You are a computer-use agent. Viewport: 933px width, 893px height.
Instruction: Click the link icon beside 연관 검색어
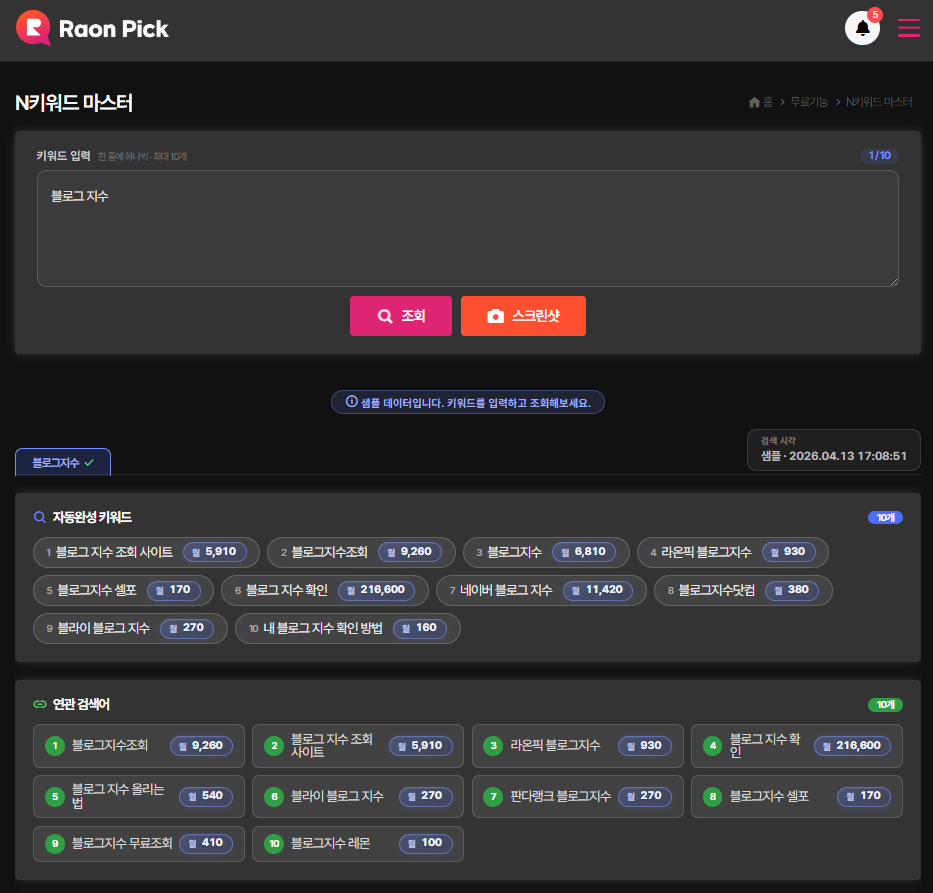coord(40,704)
